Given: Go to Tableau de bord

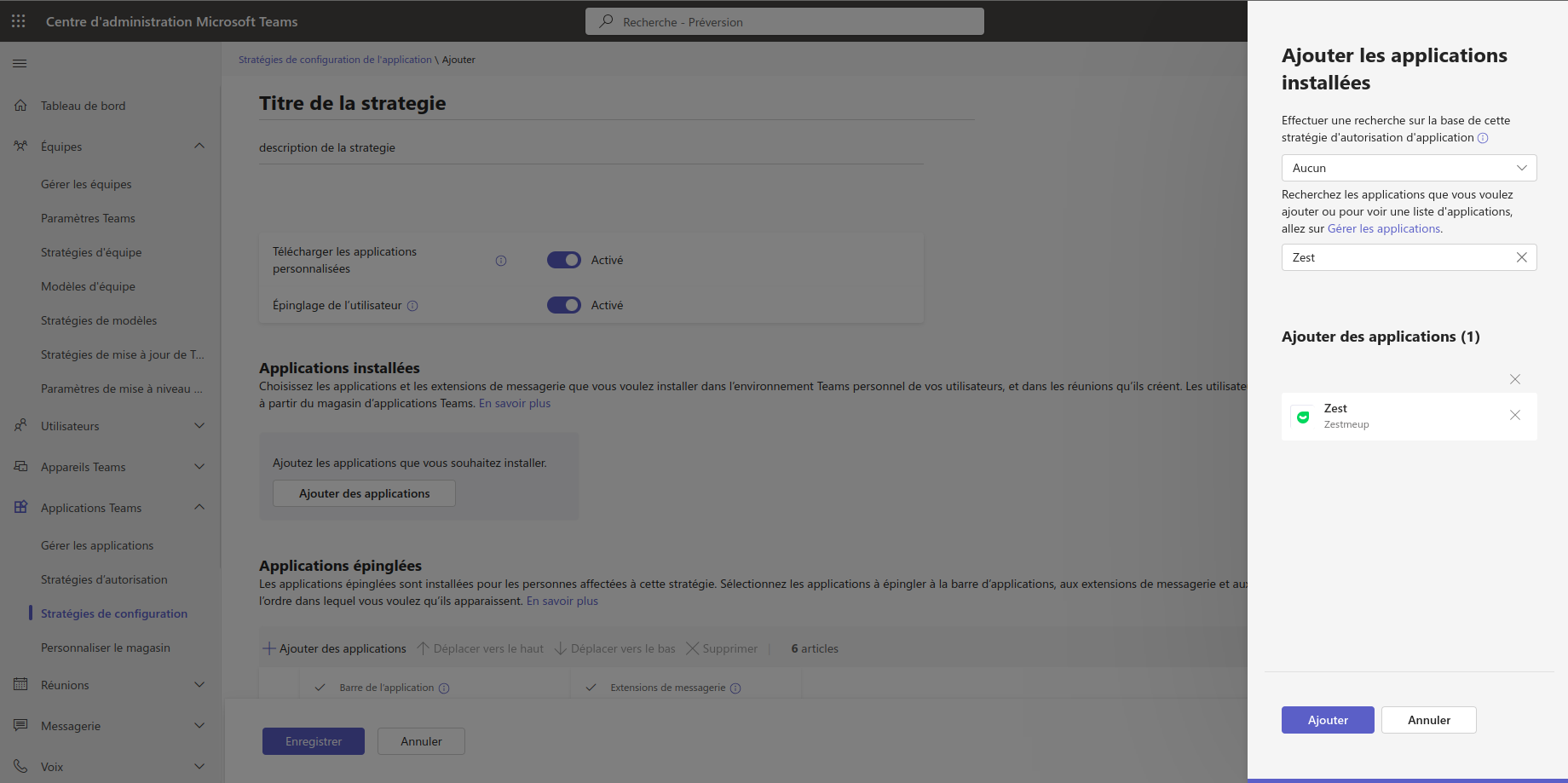Looking at the screenshot, I should pyautogui.click(x=83, y=106).
